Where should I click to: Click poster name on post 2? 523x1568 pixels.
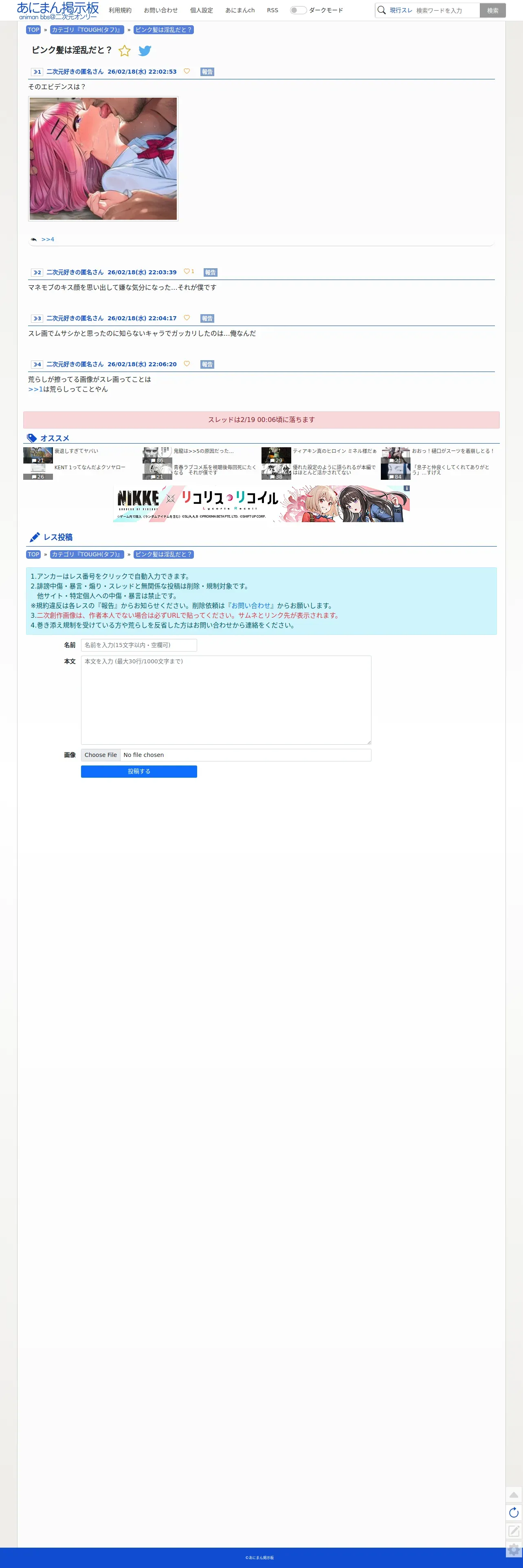(x=75, y=272)
